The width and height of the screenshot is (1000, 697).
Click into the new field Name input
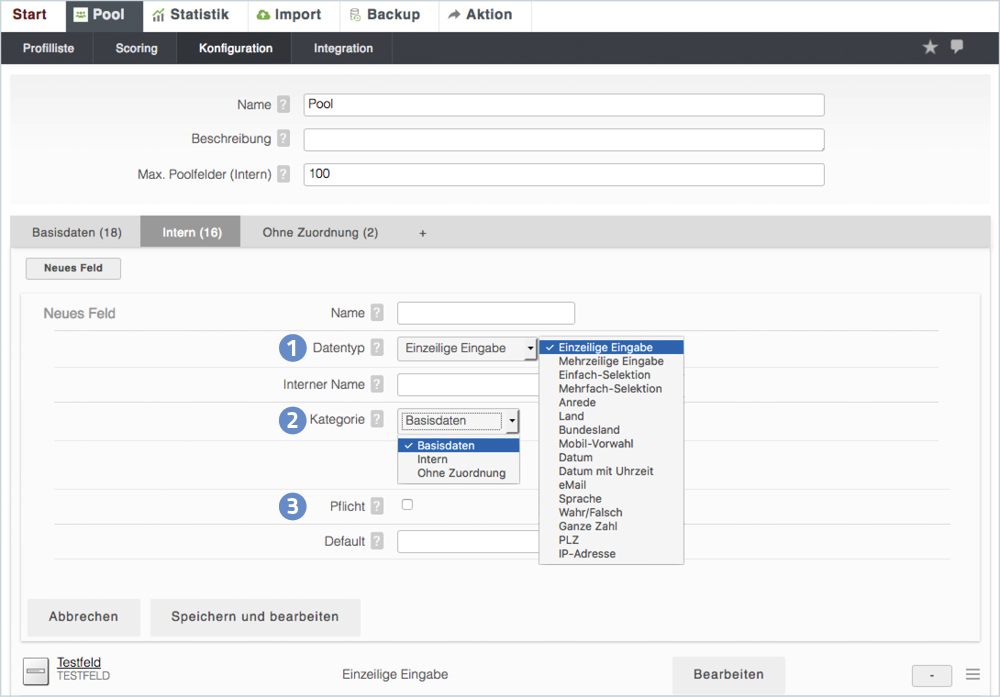(486, 313)
